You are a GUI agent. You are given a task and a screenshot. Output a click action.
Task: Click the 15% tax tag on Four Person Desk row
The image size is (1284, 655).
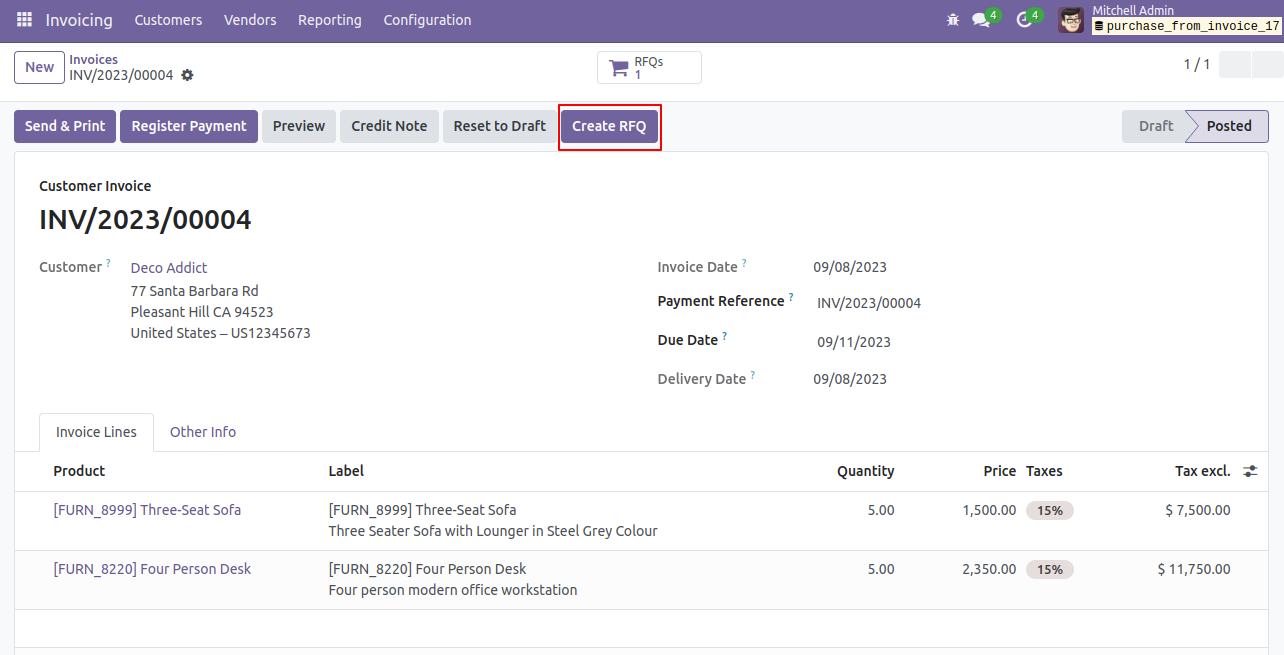1050,569
